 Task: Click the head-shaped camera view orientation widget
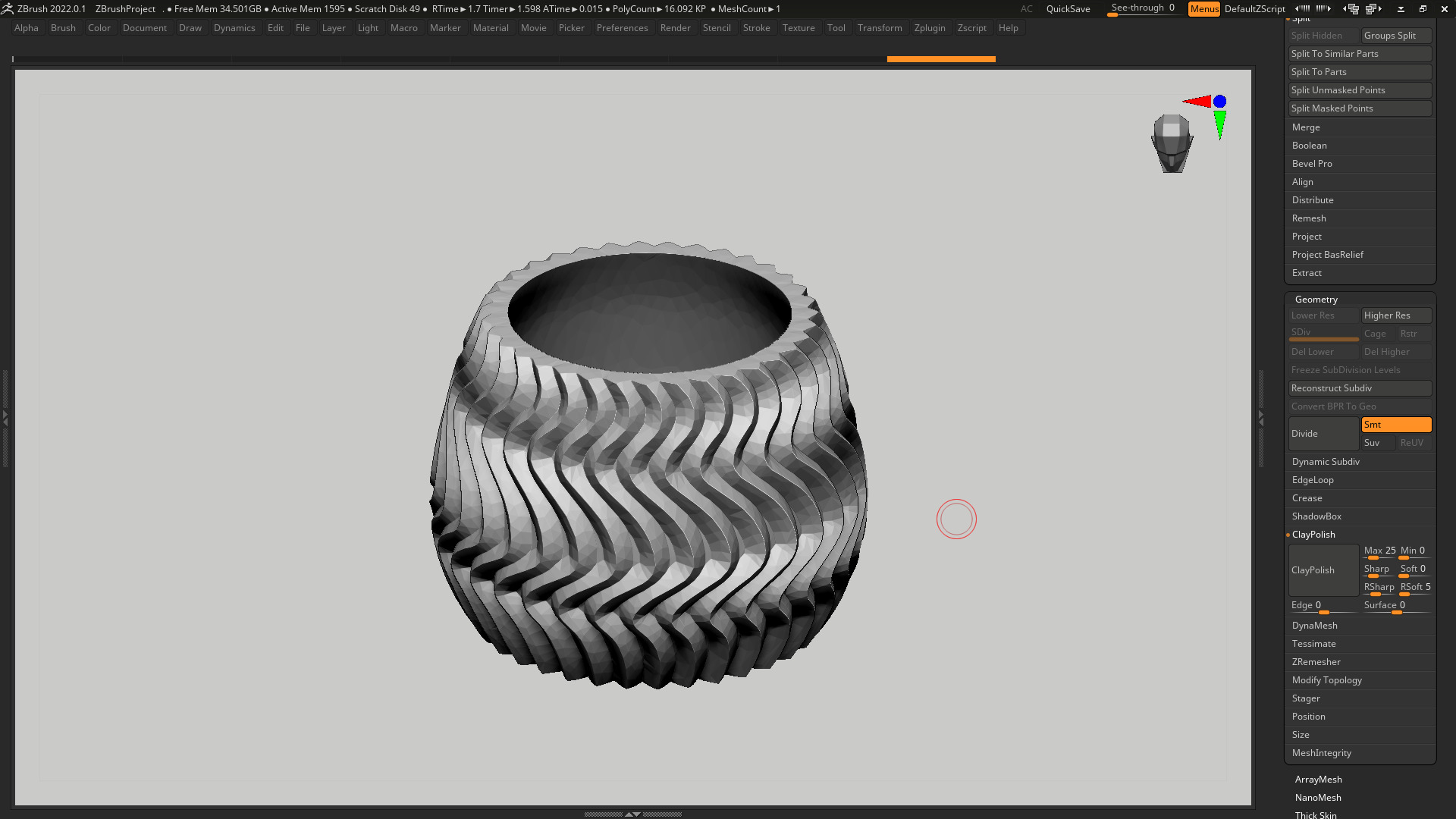[x=1172, y=143]
